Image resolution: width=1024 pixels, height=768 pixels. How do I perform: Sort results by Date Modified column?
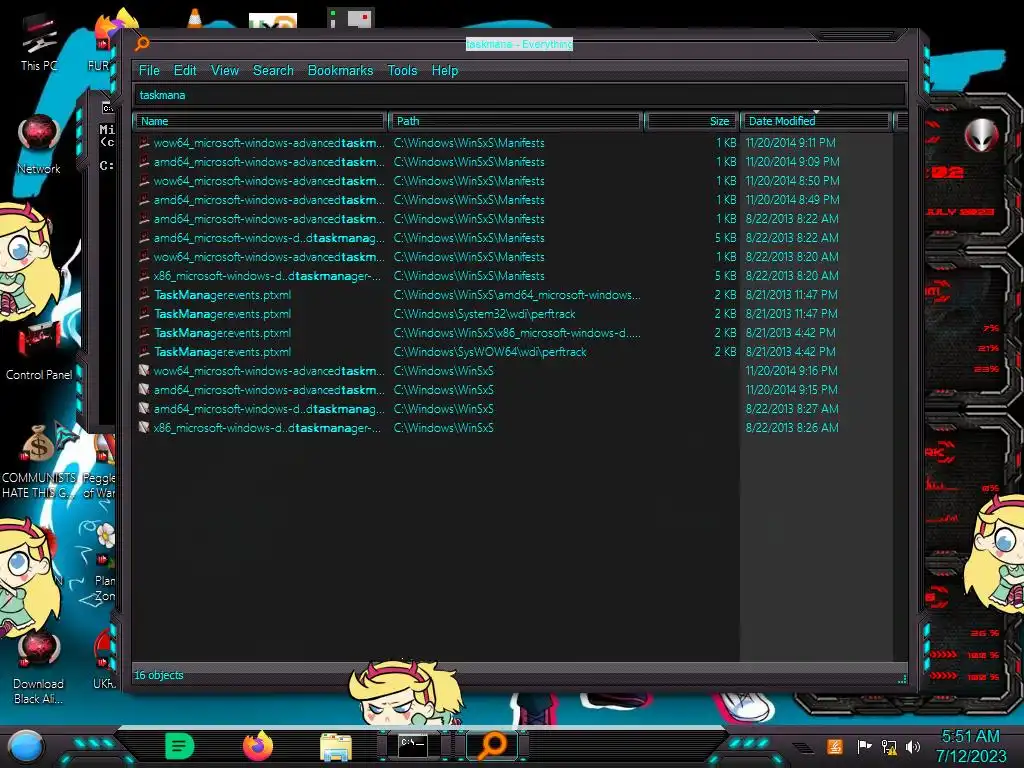click(816, 121)
